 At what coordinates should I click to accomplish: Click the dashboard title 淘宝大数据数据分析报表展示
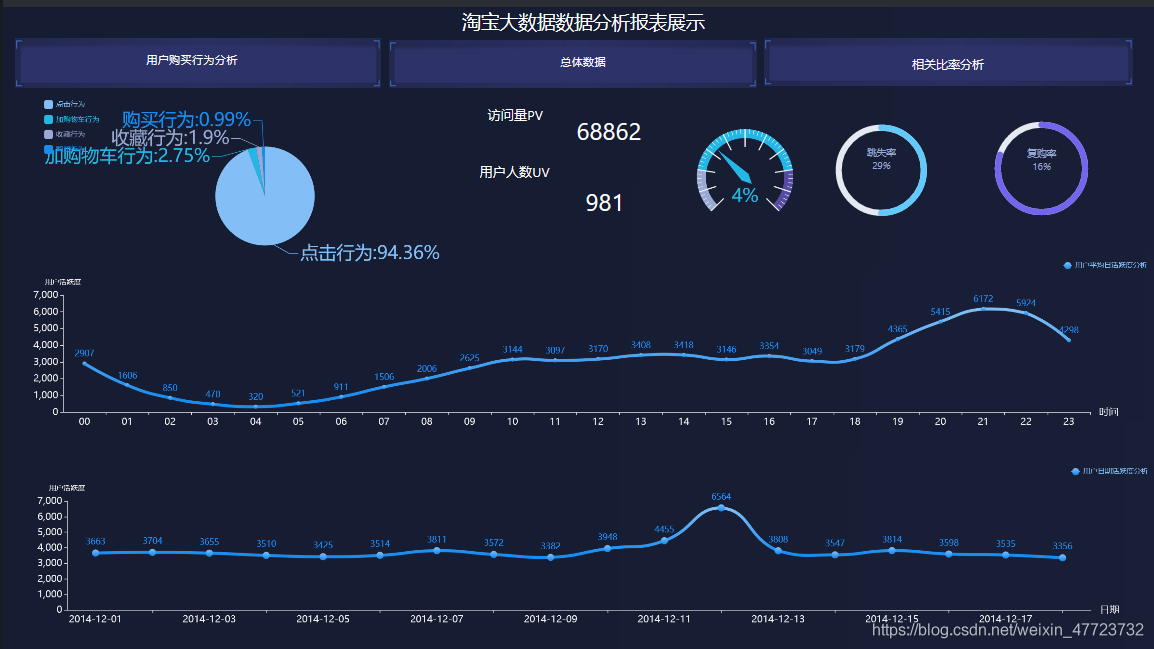coord(583,23)
